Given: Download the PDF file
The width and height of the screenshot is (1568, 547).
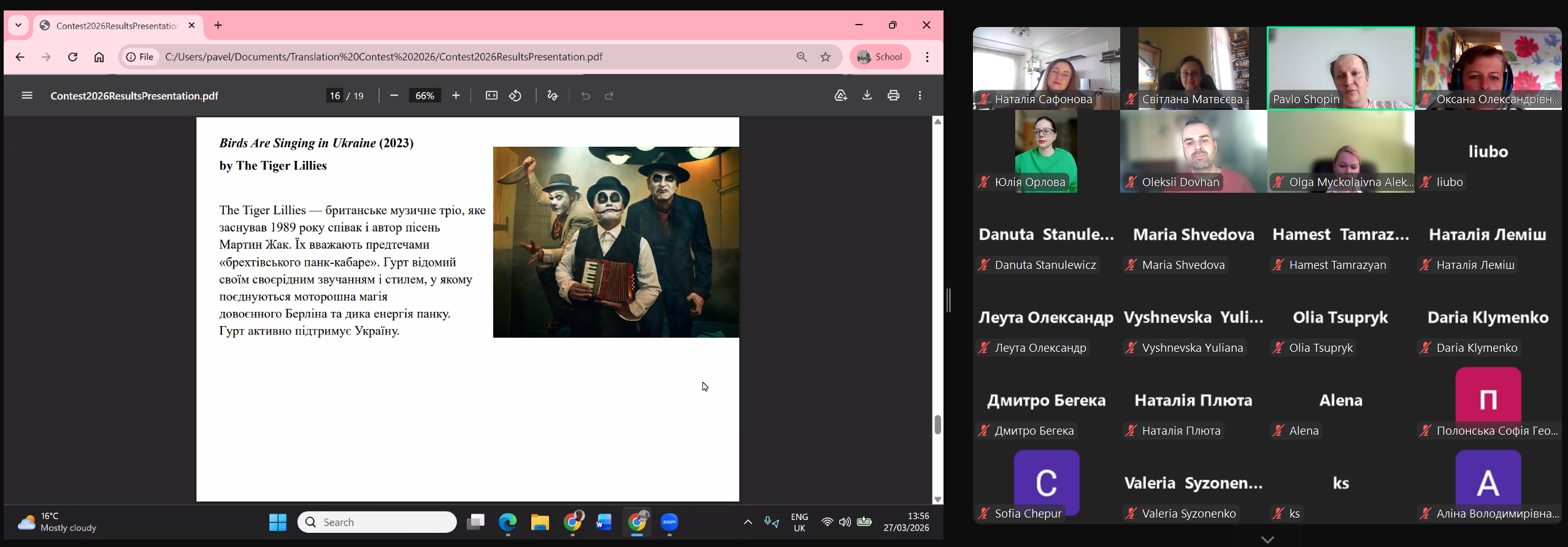Looking at the screenshot, I should click(867, 96).
